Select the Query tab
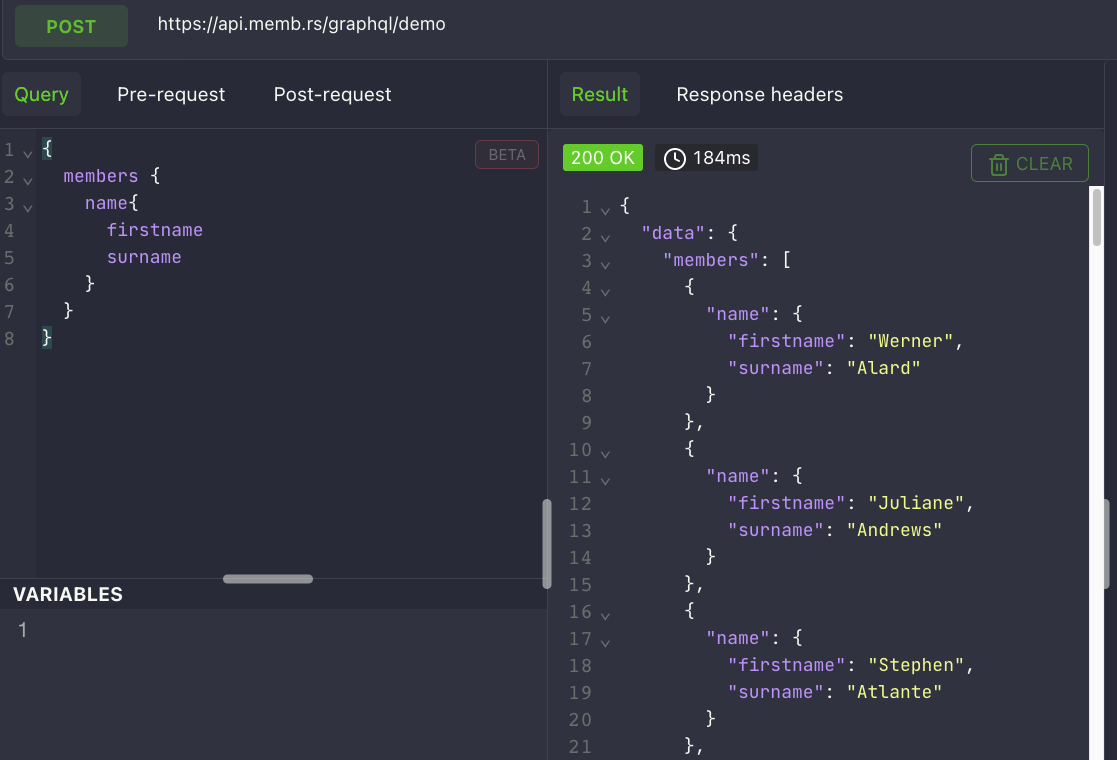1117x760 pixels. click(x=41, y=95)
